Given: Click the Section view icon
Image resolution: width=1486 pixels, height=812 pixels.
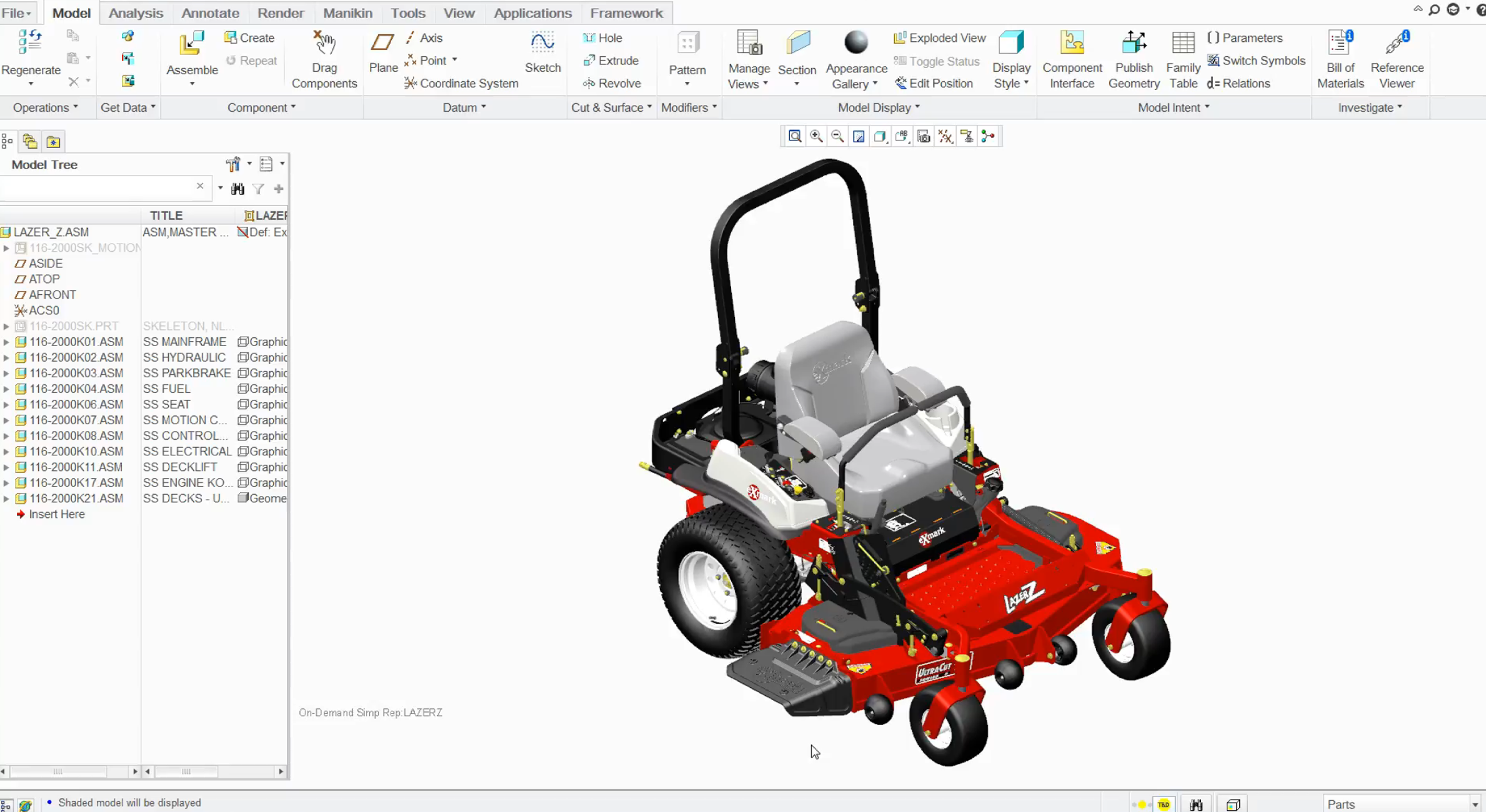Looking at the screenshot, I should click(797, 43).
